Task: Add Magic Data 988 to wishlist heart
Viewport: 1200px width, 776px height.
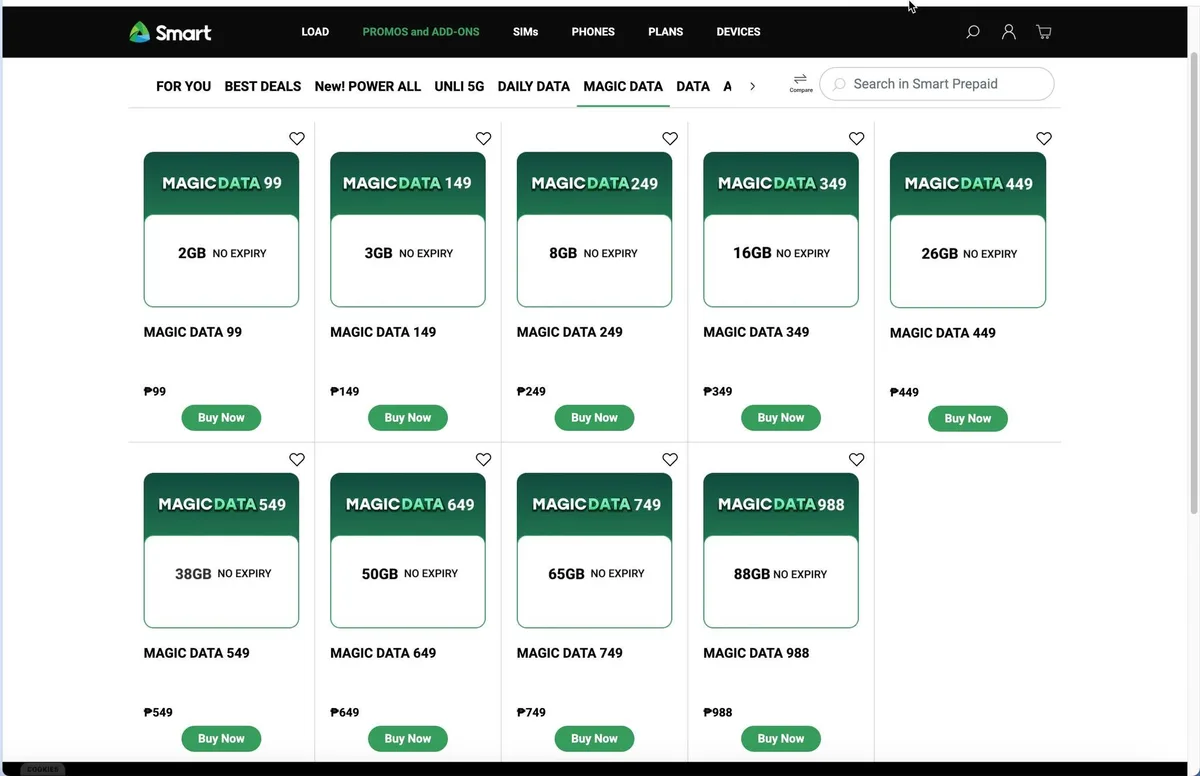Action: pos(857,460)
